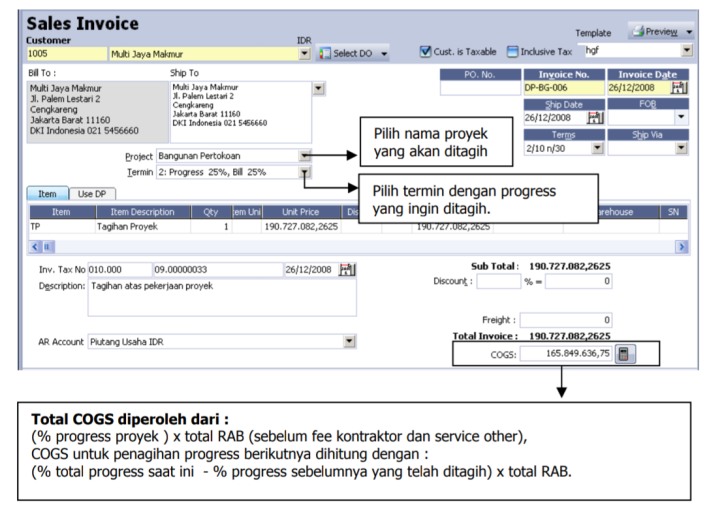Click the Qty cell showing 1
The height and width of the screenshot is (512, 705).
(211, 227)
